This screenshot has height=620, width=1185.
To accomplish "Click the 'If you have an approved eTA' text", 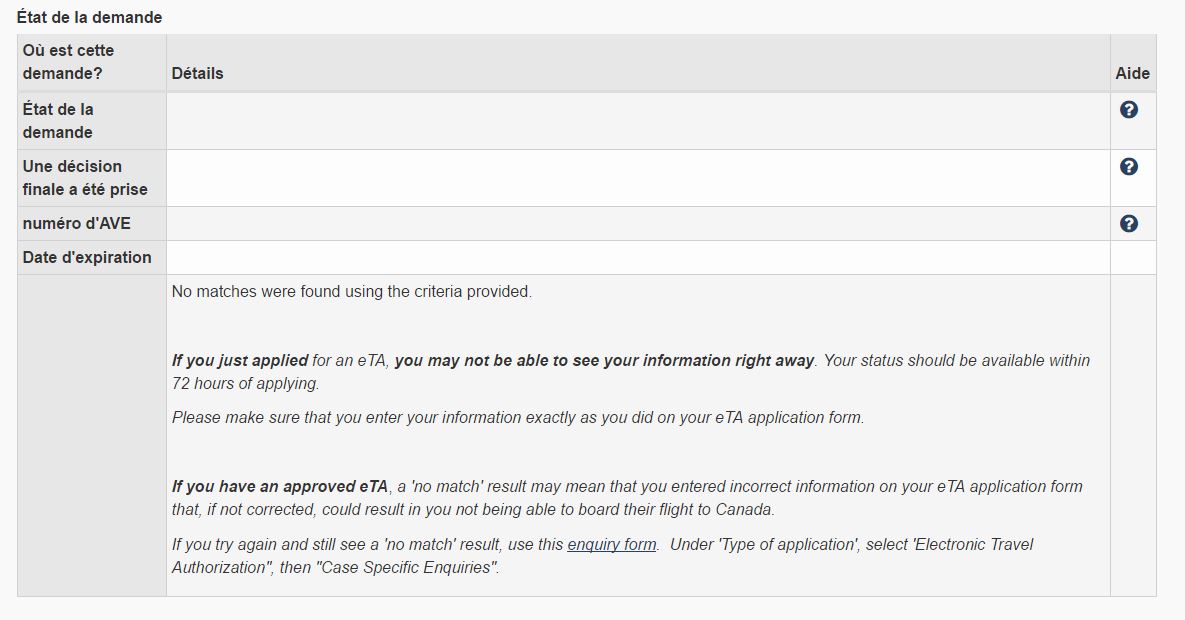I will coord(280,486).
